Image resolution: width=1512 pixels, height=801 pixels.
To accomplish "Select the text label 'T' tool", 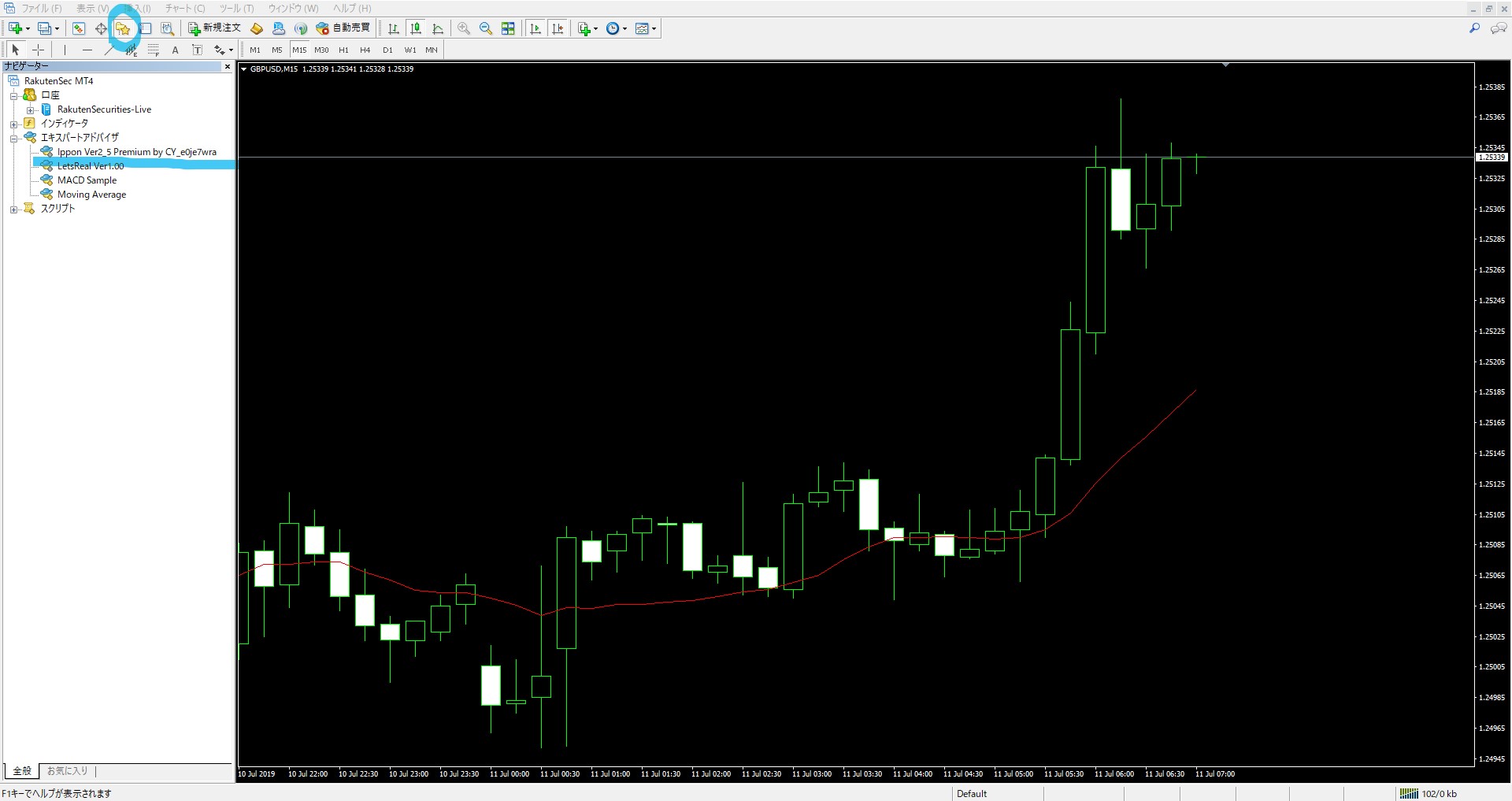I will click(x=197, y=50).
